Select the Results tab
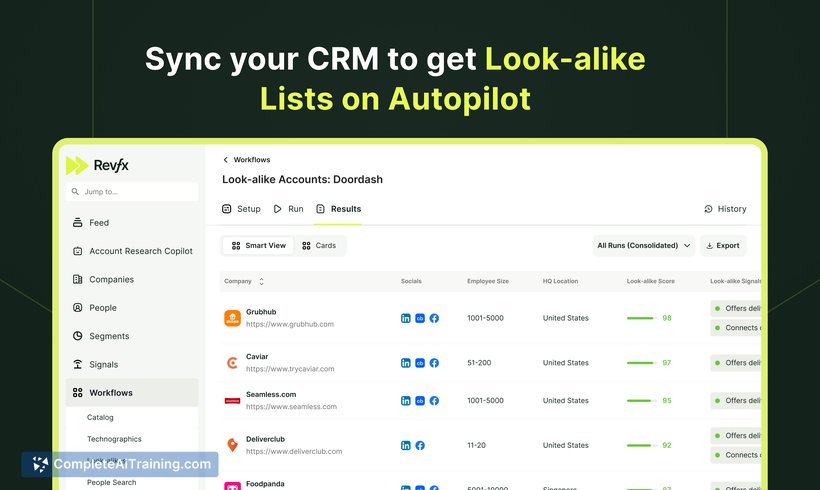Image resolution: width=820 pixels, height=490 pixels. coord(338,209)
